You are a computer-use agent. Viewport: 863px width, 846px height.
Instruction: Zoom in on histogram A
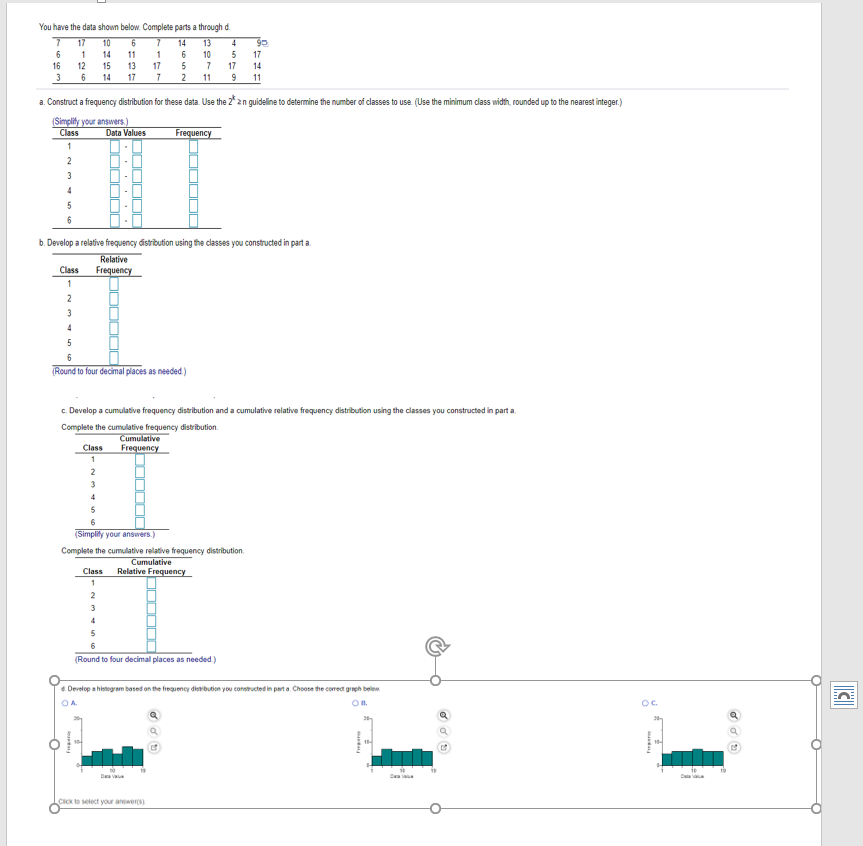153,715
